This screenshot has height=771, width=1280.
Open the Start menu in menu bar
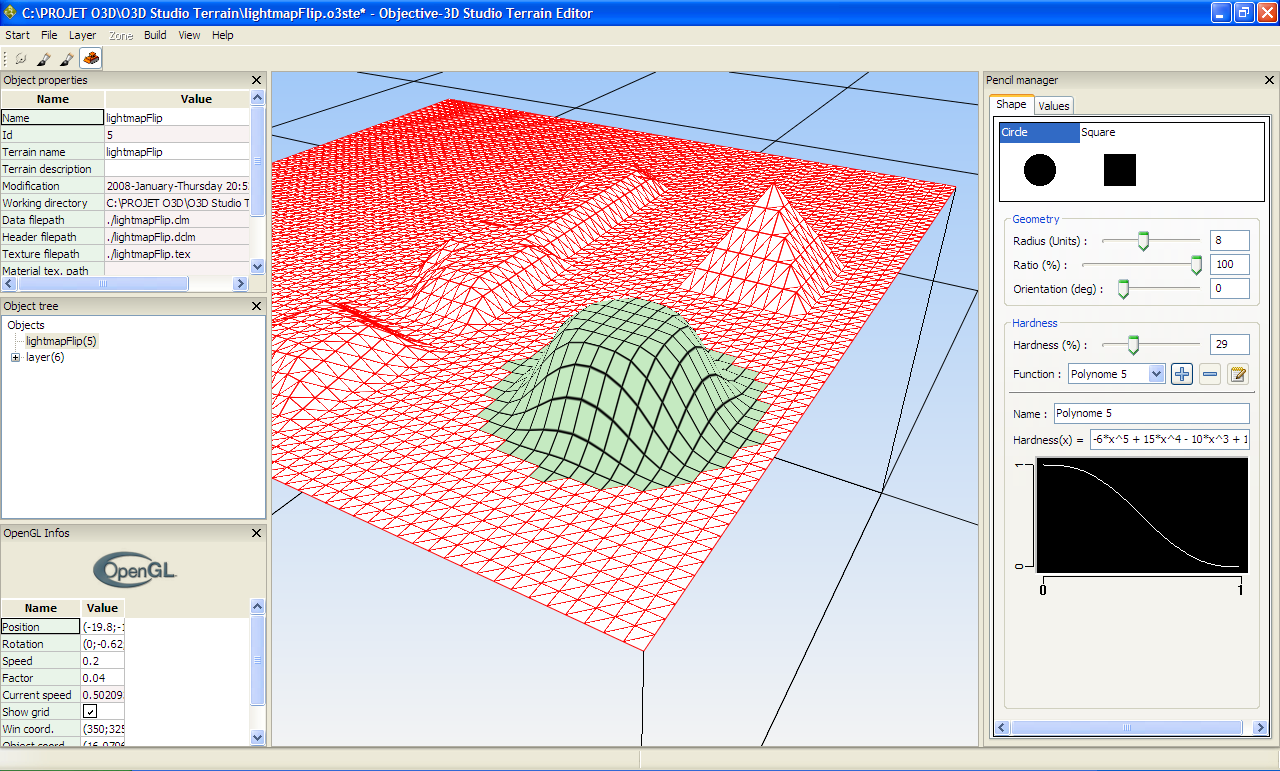click(x=17, y=35)
